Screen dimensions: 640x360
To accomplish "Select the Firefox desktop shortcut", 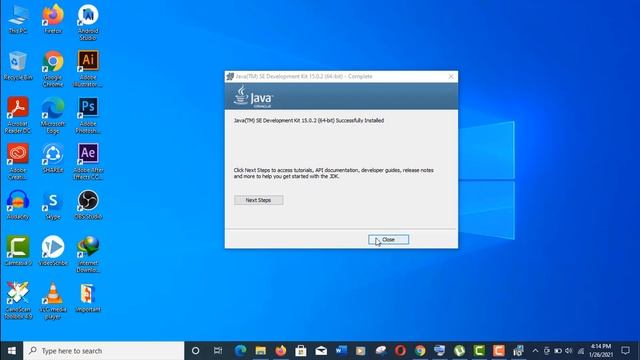I will click(53, 20).
